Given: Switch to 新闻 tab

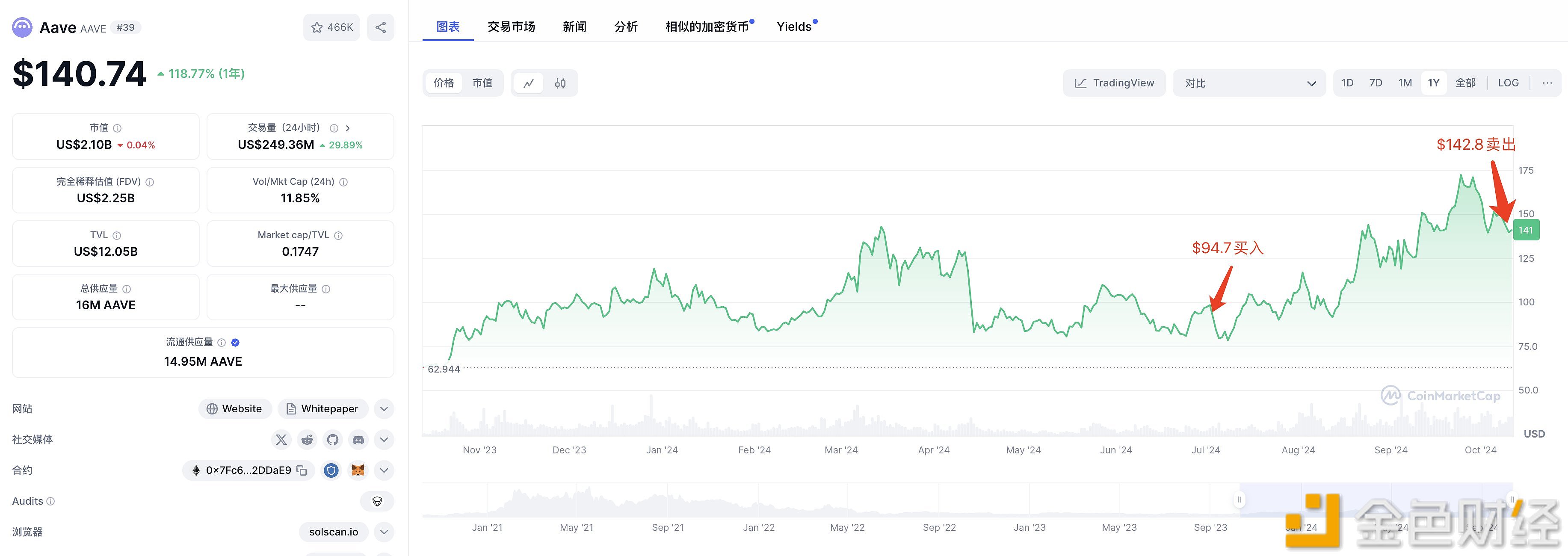Looking at the screenshot, I should point(574,27).
